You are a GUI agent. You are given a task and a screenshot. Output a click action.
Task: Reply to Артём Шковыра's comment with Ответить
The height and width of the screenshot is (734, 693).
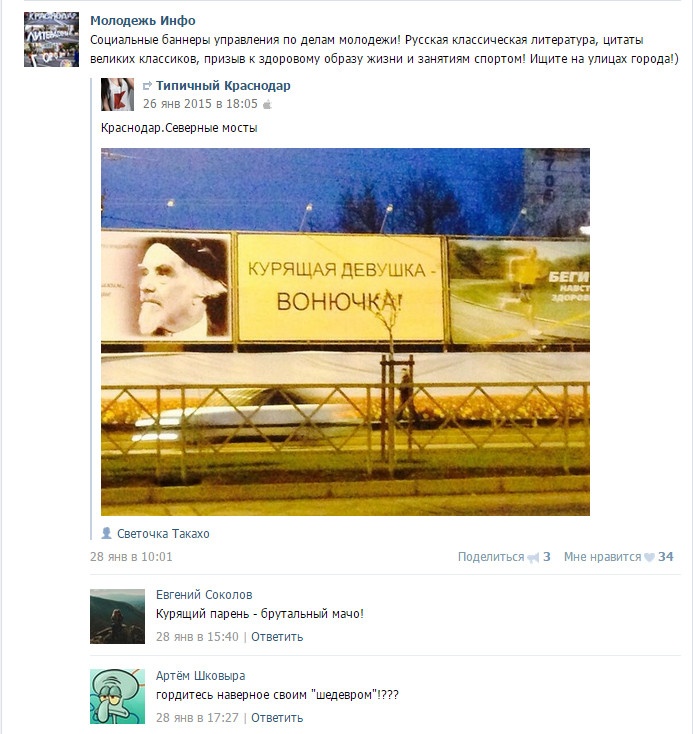277,718
